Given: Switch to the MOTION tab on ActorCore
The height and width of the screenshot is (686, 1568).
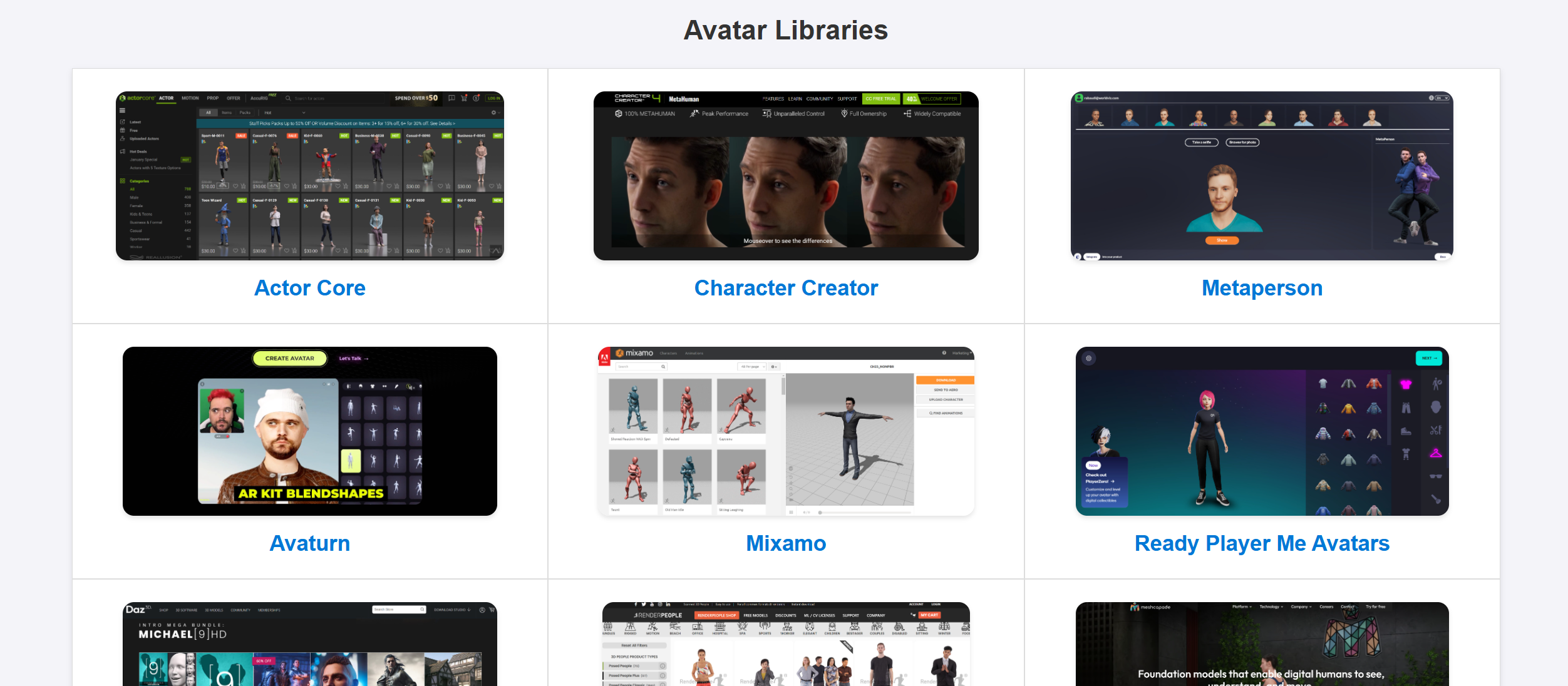Looking at the screenshot, I should [190, 98].
